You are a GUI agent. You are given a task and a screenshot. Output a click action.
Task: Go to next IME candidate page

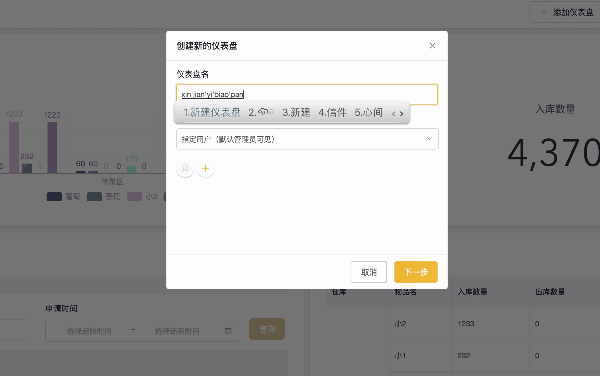pos(401,114)
